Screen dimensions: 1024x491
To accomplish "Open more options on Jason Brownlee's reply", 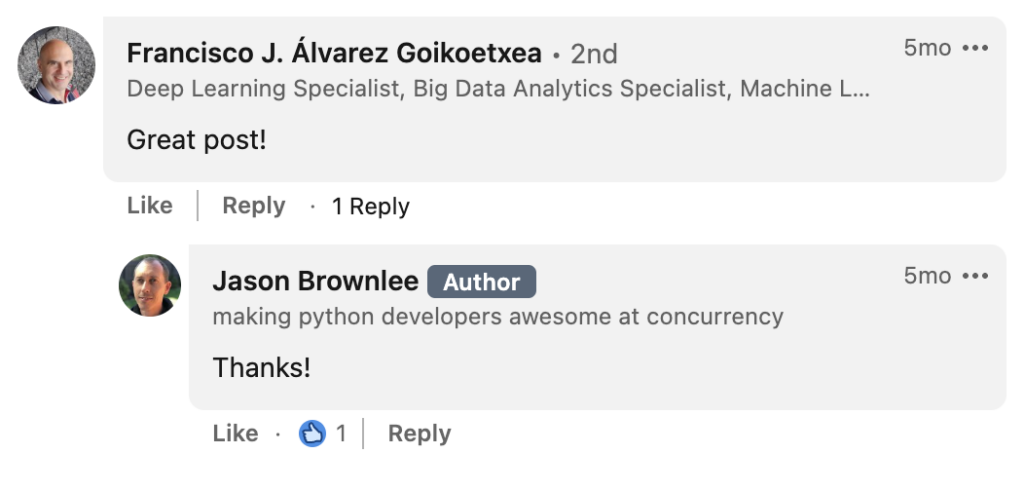I will 974,276.
